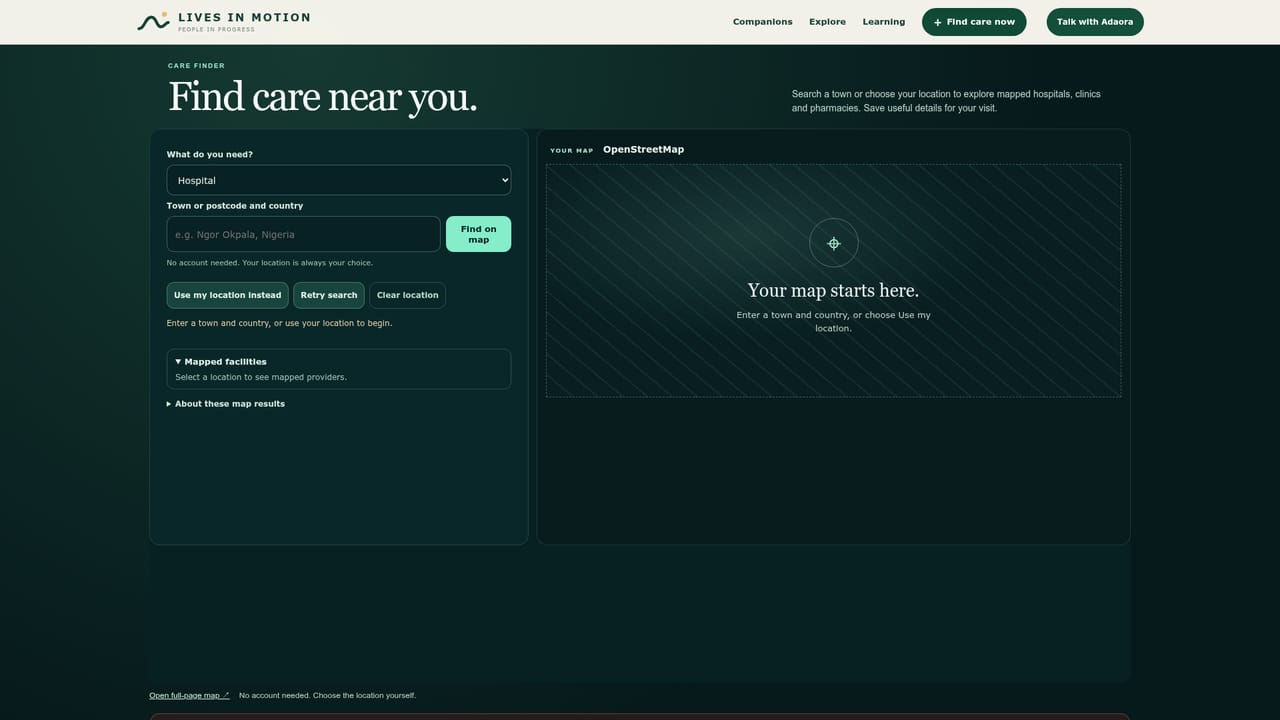Click the OpenStreetMap label above the map
This screenshot has height=720, width=1280.
(643, 150)
